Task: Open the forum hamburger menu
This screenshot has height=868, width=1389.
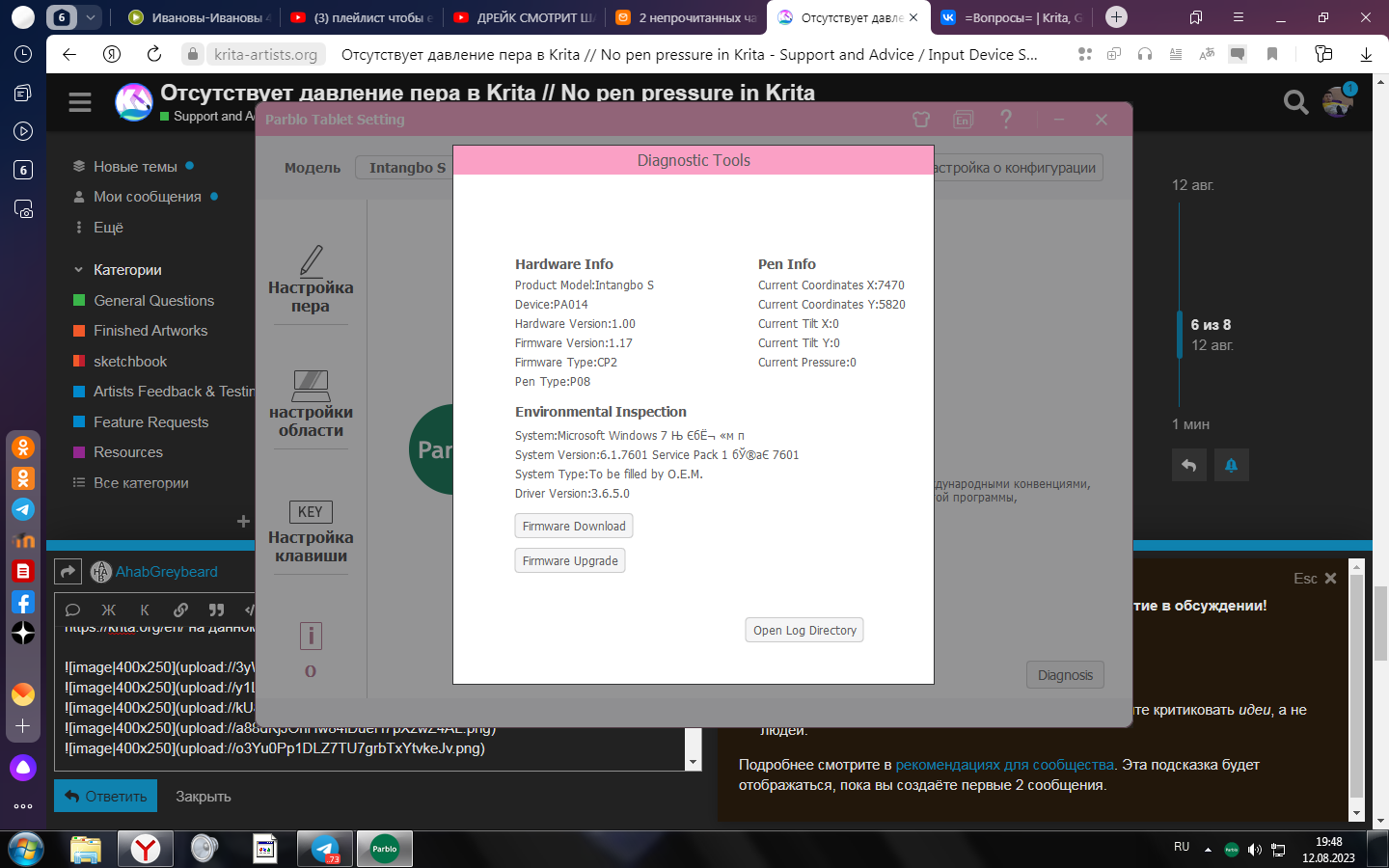Action: [80, 101]
